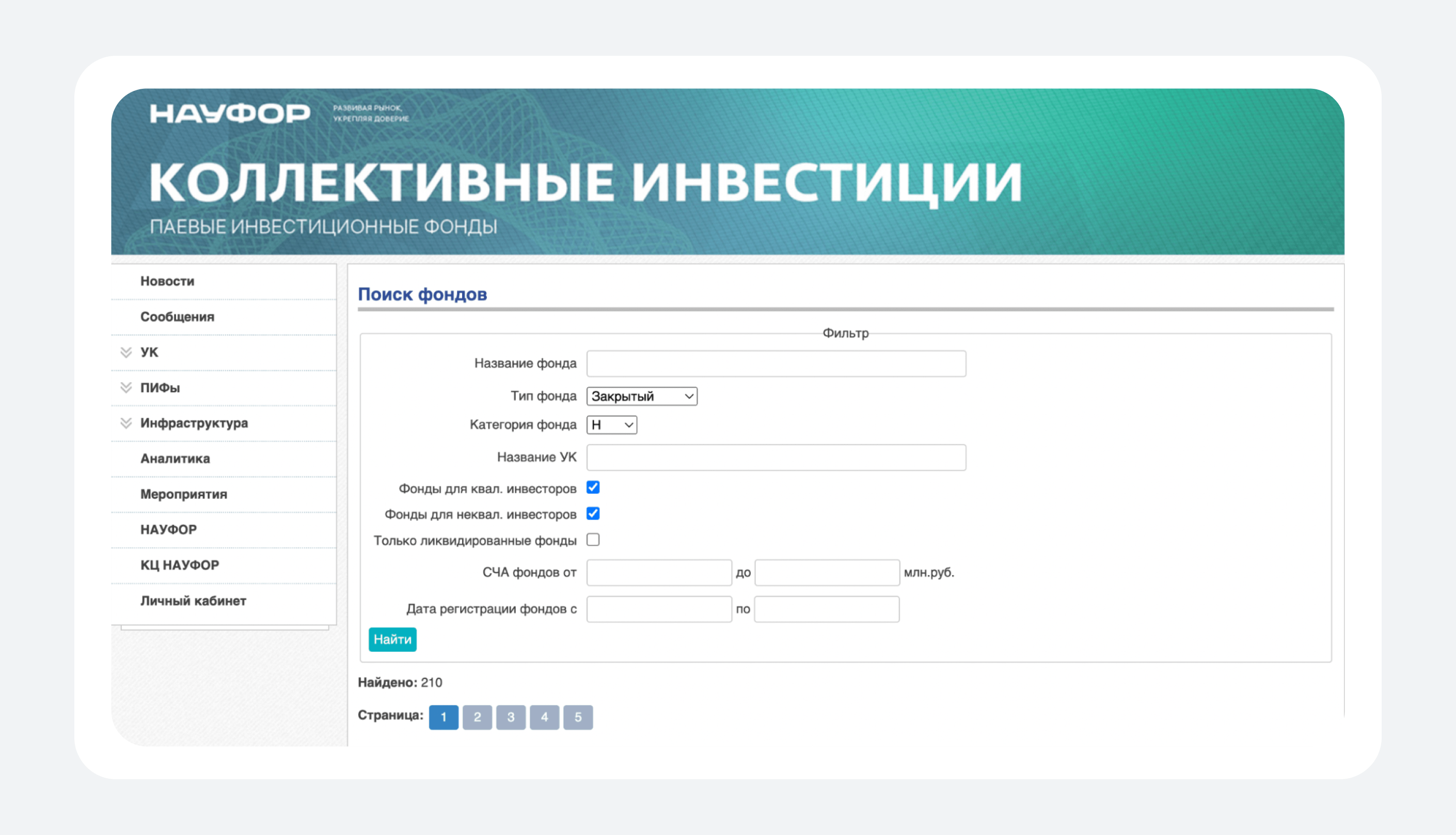Click the Найдено: 210 result count
Viewport: 1456px width, 835px height.
click(400, 683)
